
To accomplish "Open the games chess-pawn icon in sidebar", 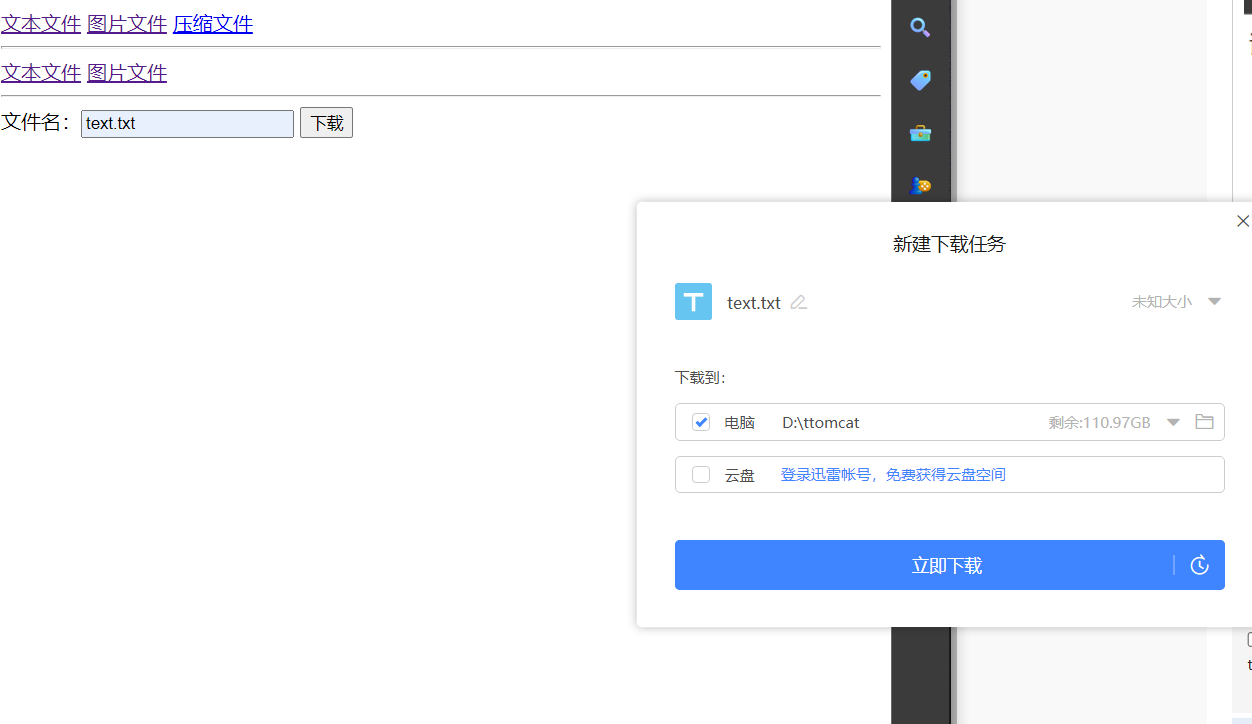I will (920, 186).
